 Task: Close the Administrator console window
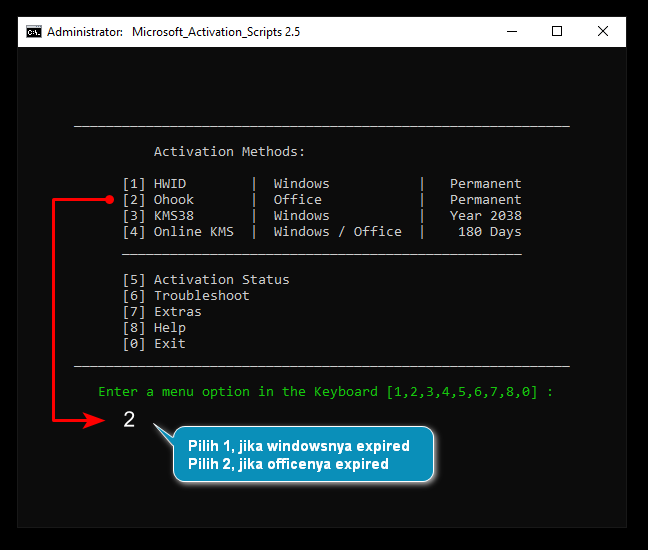603,31
